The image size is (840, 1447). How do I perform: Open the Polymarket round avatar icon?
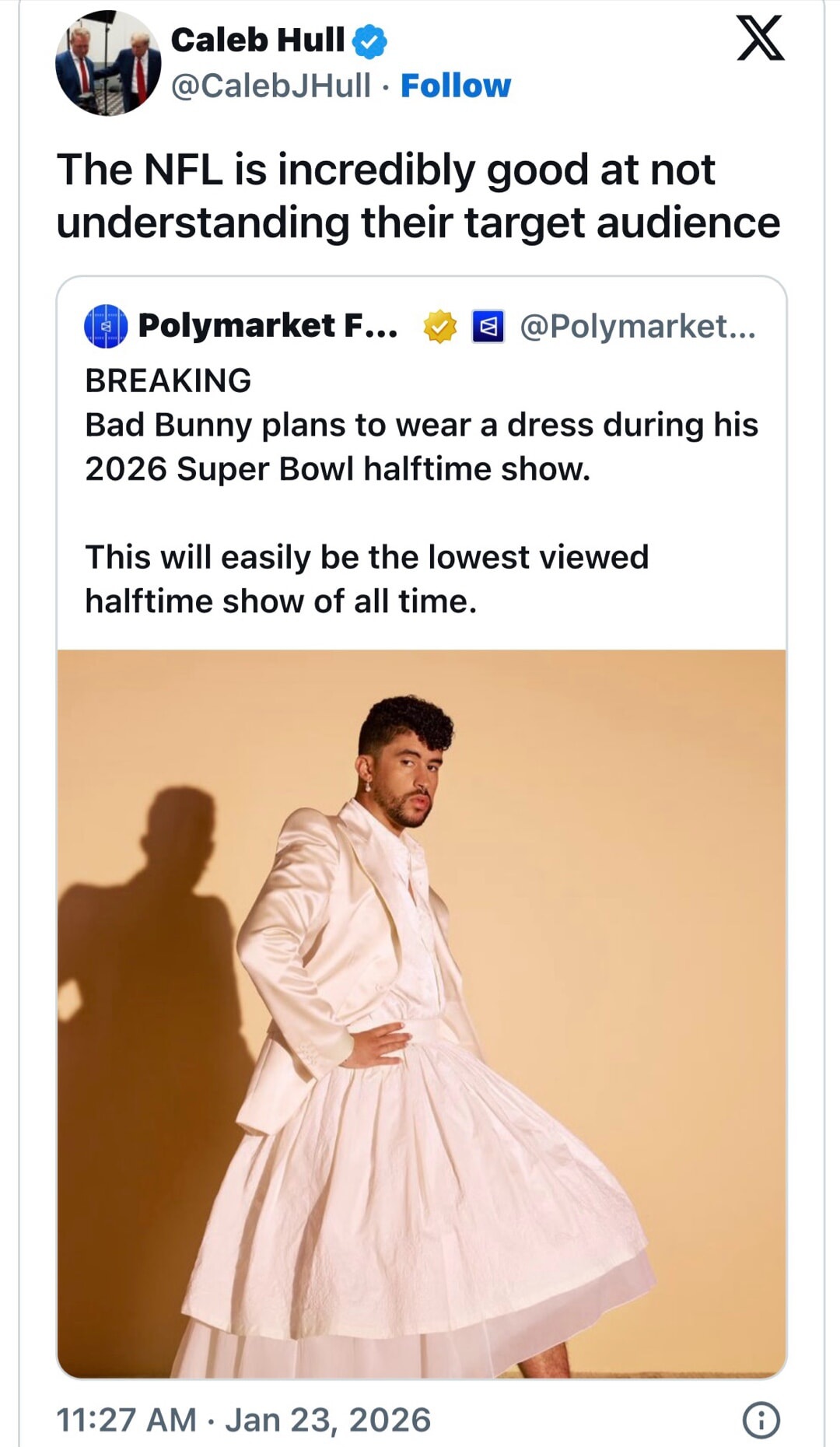point(105,326)
